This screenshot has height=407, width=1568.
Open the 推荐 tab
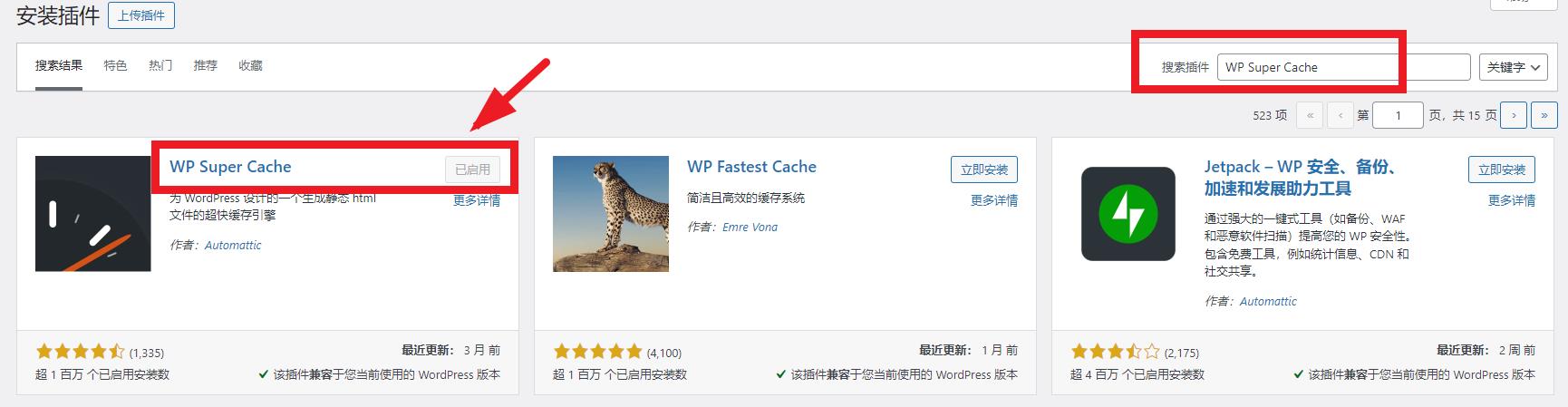[x=206, y=65]
